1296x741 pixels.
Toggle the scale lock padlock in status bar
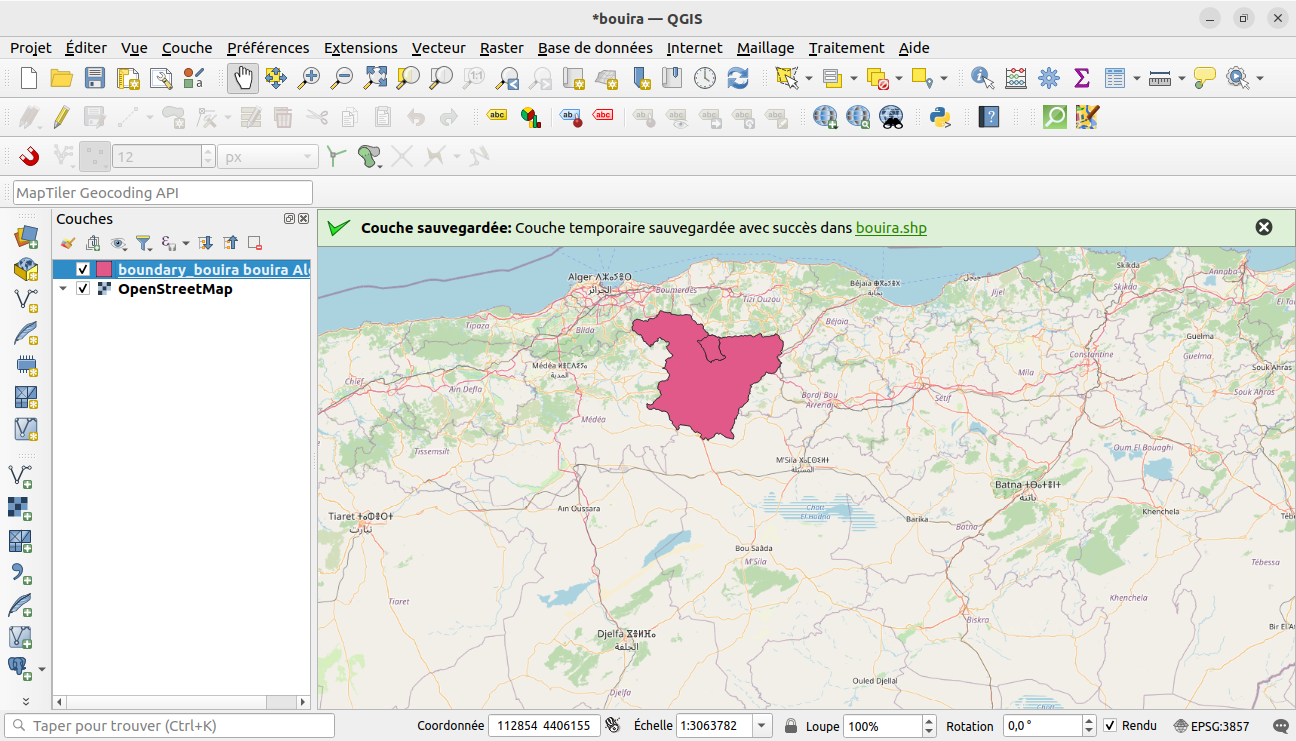coord(791,726)
